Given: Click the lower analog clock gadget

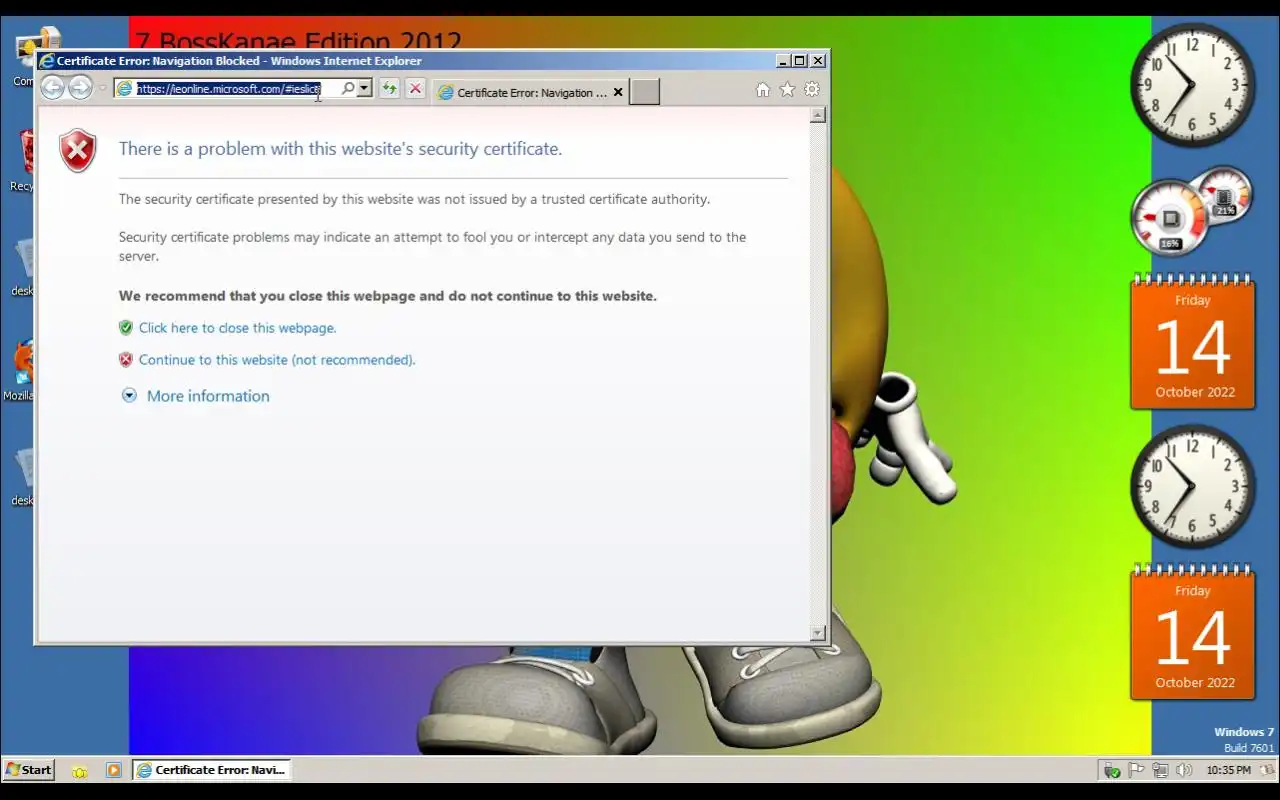Looking at the screenshot, I should coord(1193,487).
